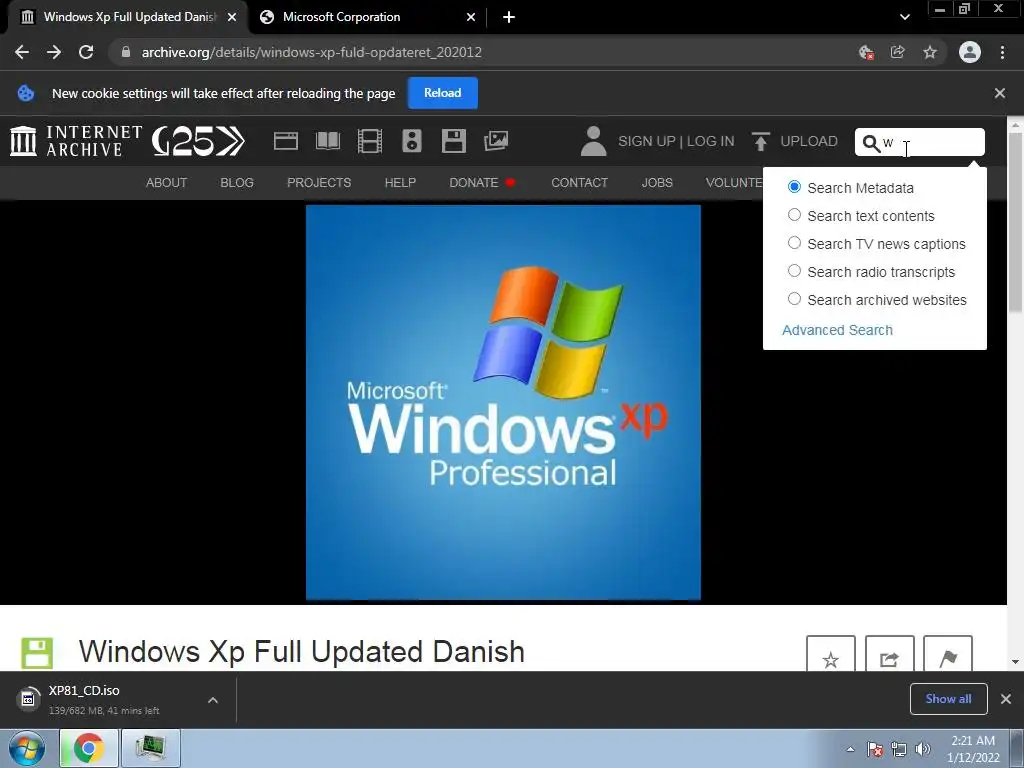Click SIGN UP link
Image resolution: width=1024 pixels, height=768 pixels.
click(647, 141)
